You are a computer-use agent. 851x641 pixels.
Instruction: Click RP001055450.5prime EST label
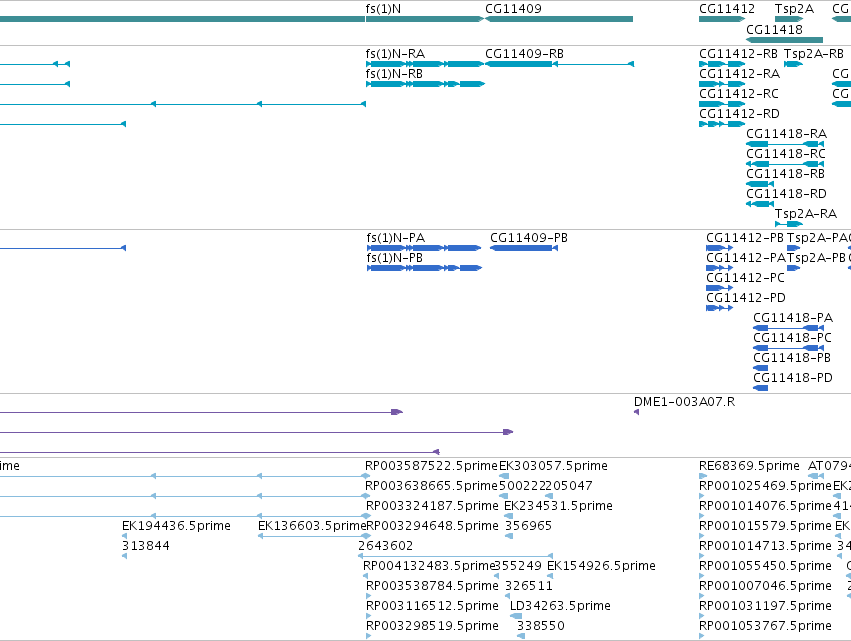[x=765, y=566]
